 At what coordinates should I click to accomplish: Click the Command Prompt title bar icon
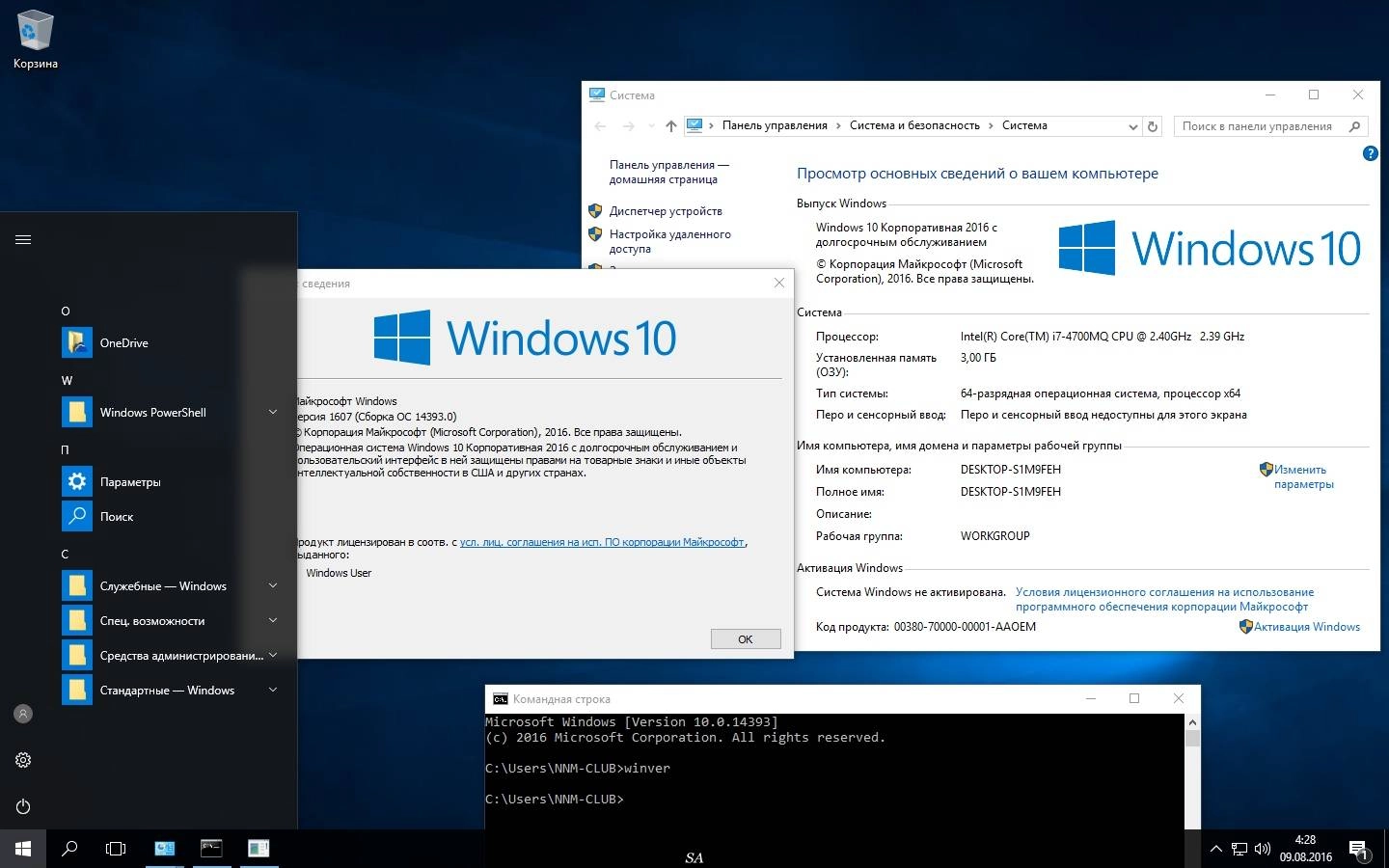click(x=500, y=699)
